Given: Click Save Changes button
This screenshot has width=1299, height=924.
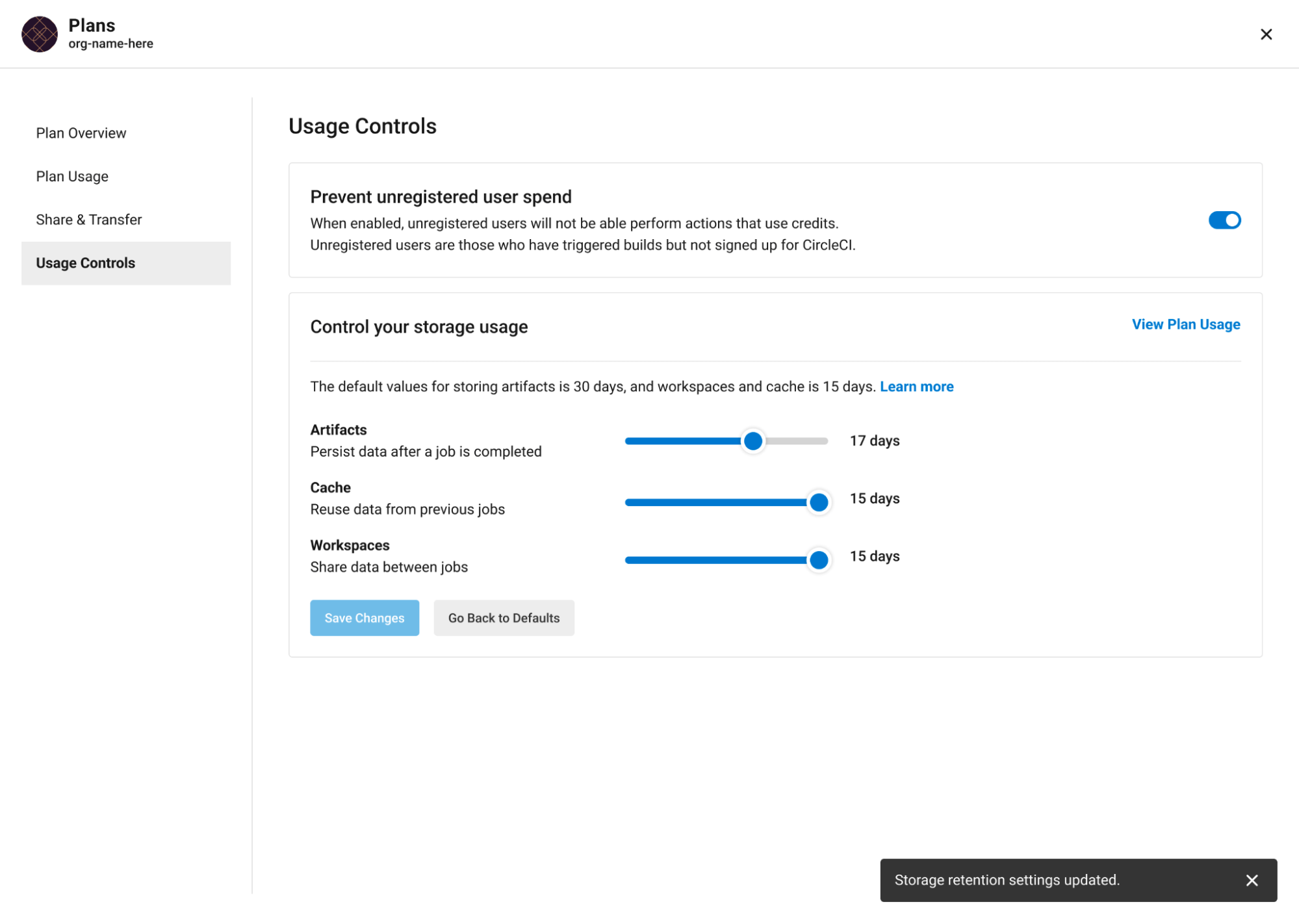Looking at the screenshot, I should pyautogui.click(x=365, y=617).
